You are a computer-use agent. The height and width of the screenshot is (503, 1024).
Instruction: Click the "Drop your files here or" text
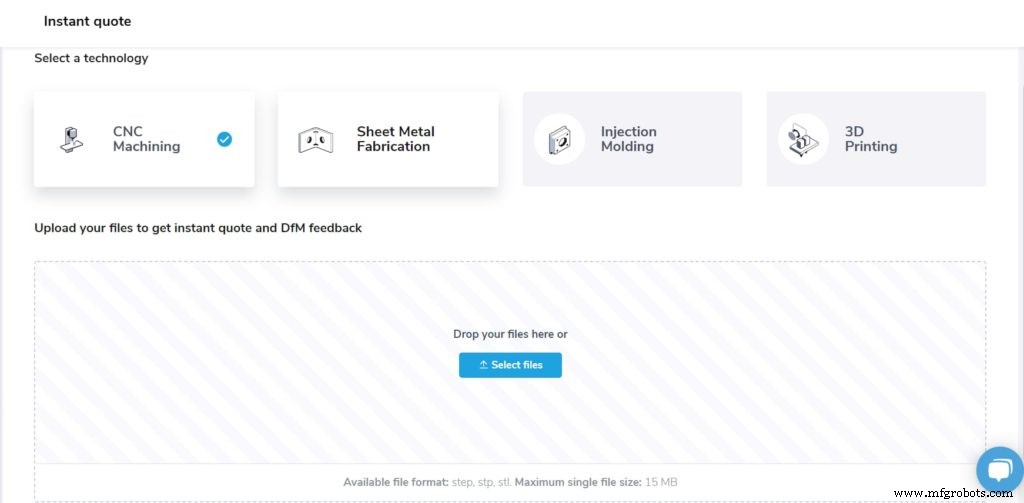tap(510, 334)
